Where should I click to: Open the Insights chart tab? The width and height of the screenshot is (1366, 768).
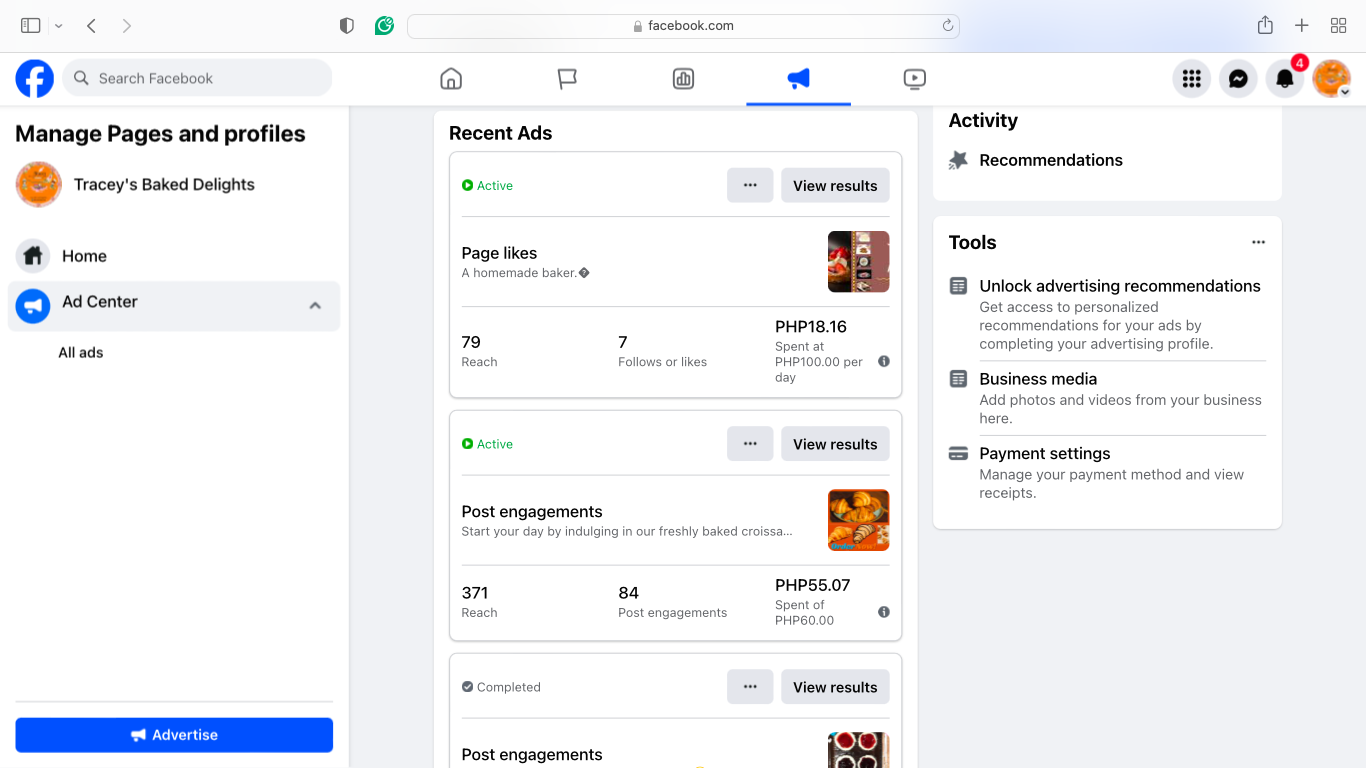[x=683, y=78]
